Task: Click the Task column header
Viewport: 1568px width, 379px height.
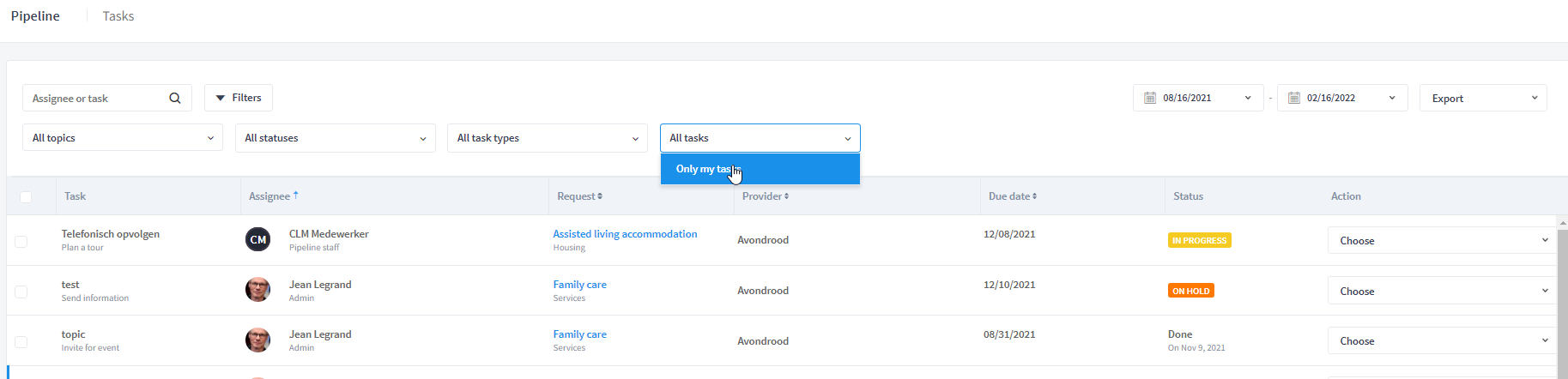Action: 75,196
